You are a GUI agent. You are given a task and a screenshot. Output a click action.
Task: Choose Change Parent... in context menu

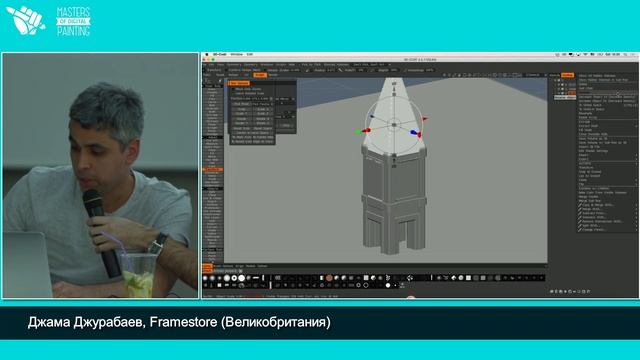[594, 230]
